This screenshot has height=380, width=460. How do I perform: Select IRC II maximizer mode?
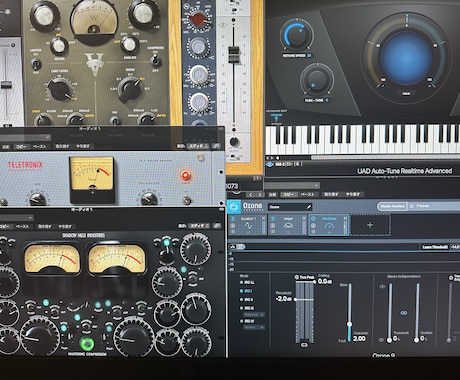tap(246, 300)
